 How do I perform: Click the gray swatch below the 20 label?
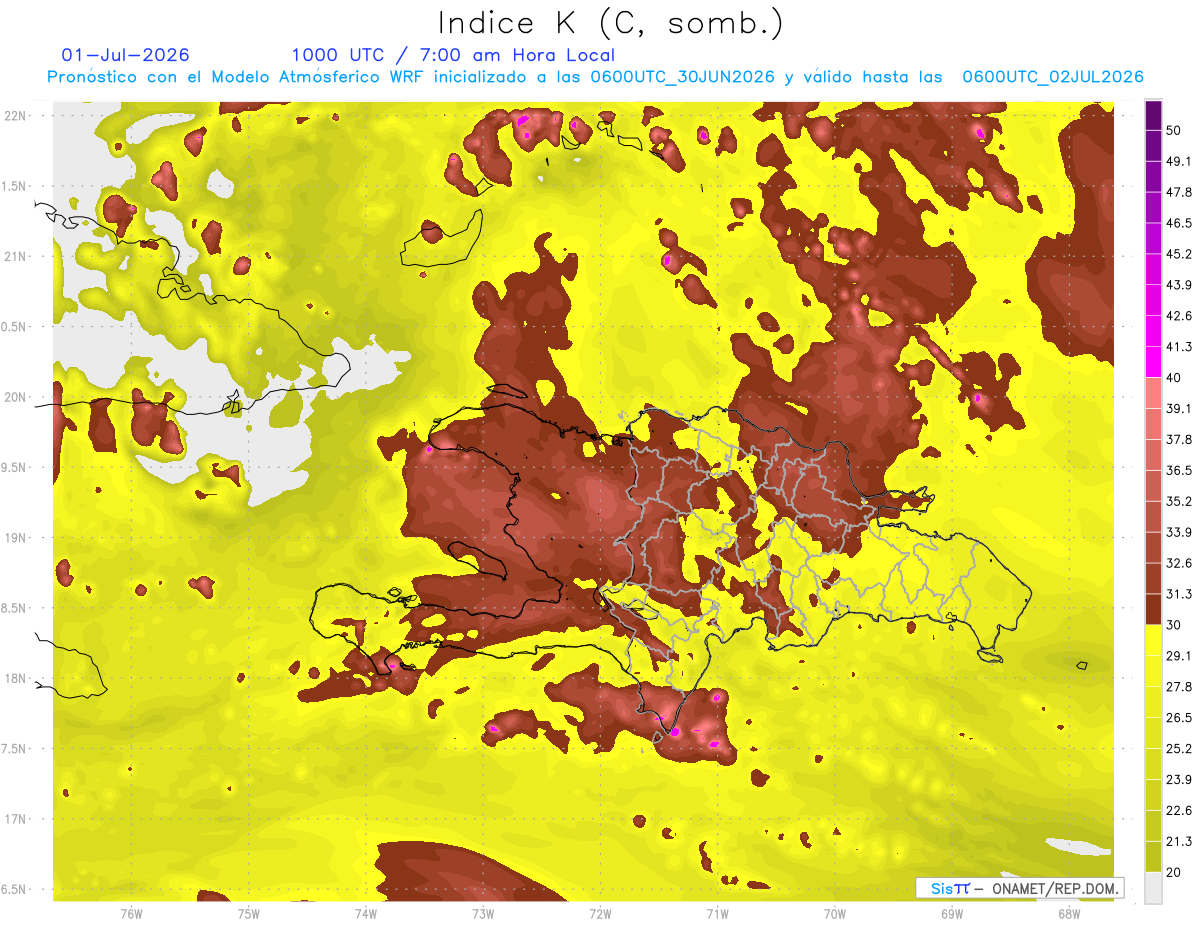[1153, 888]
